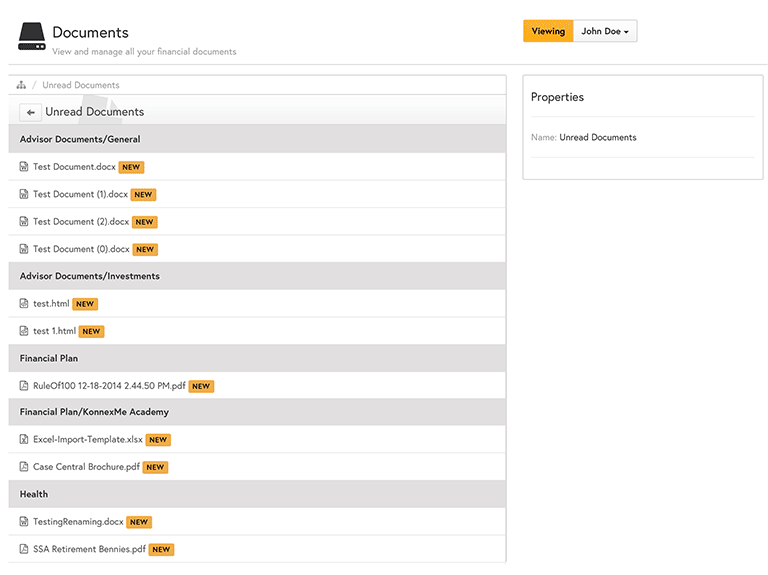Select the Advisor Documents/General group header

pos(80,139)
